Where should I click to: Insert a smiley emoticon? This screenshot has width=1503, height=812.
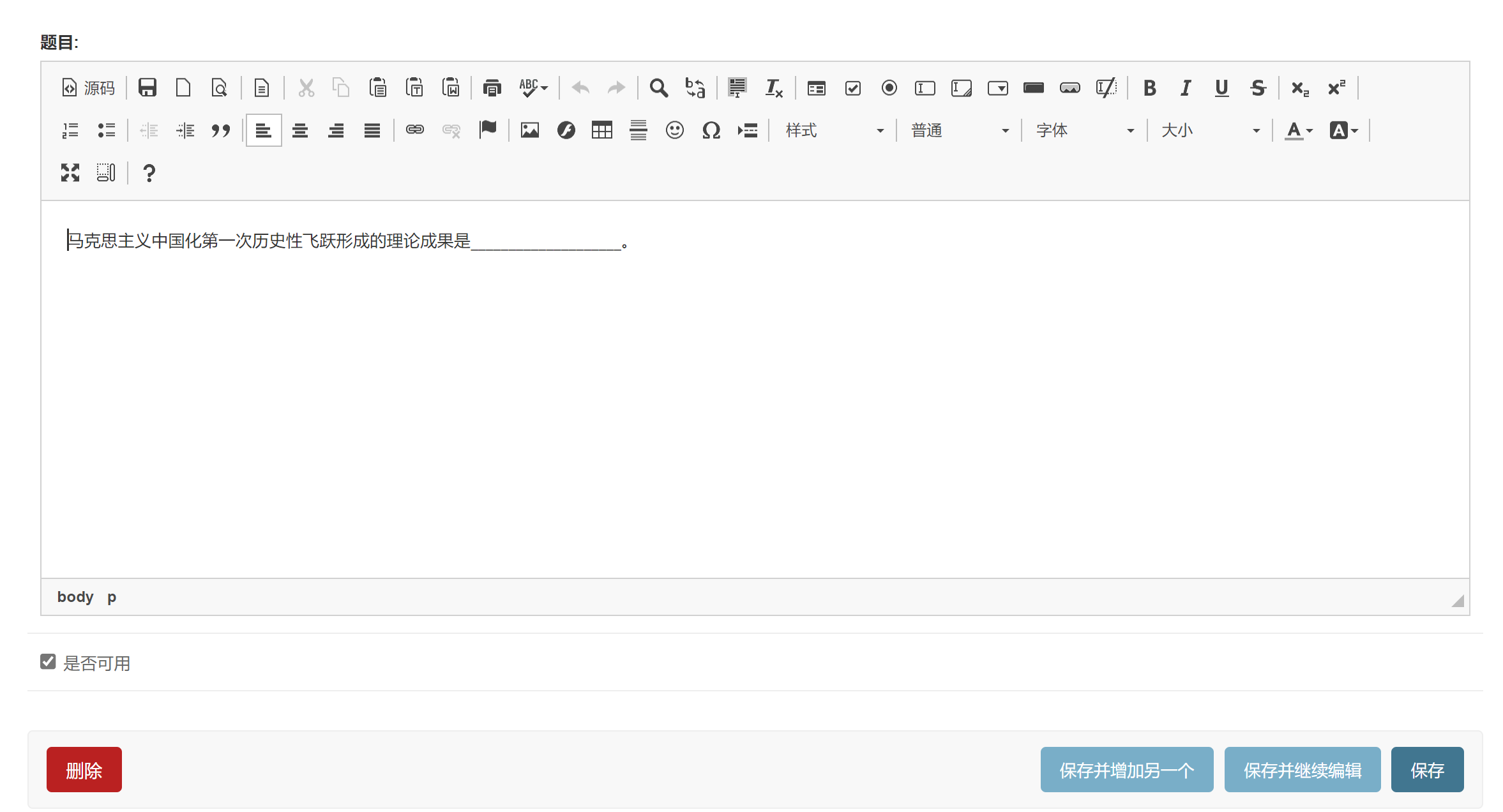[675, 130]
